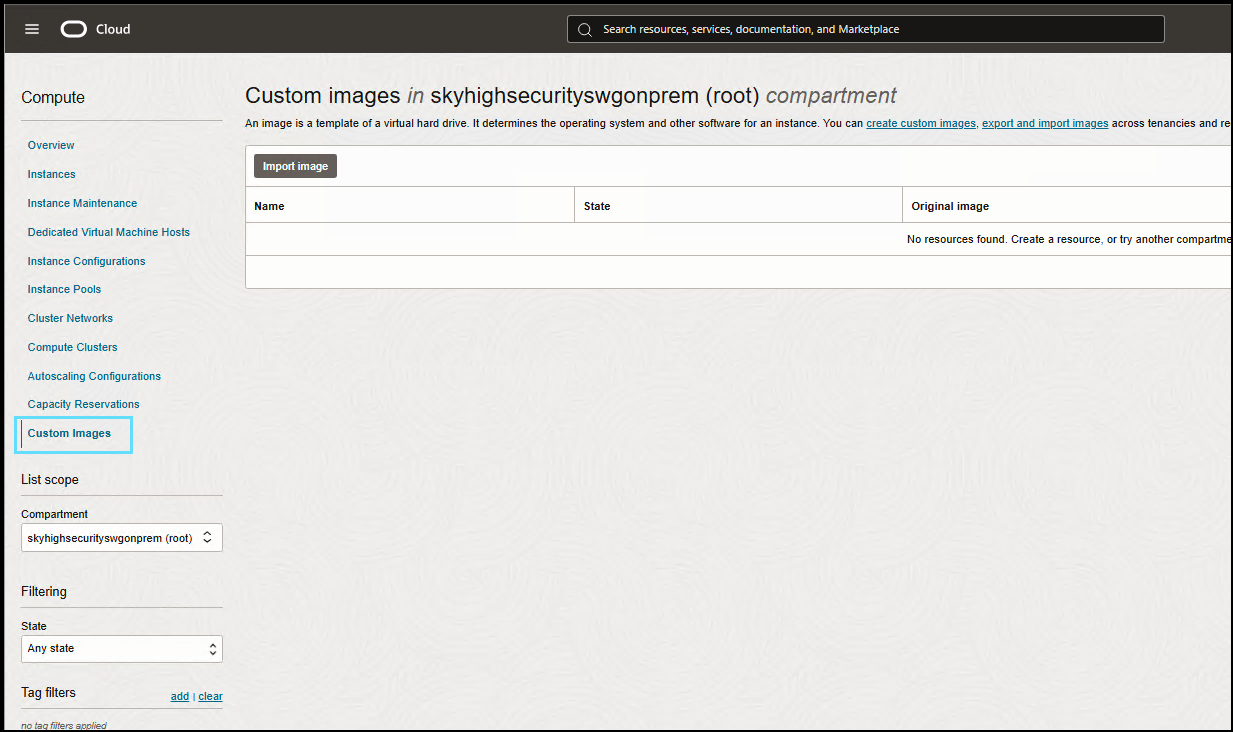Screen dimensions: 1233x732
Task: Open Capacity Reservations page
Action: [x=83, y=405]
